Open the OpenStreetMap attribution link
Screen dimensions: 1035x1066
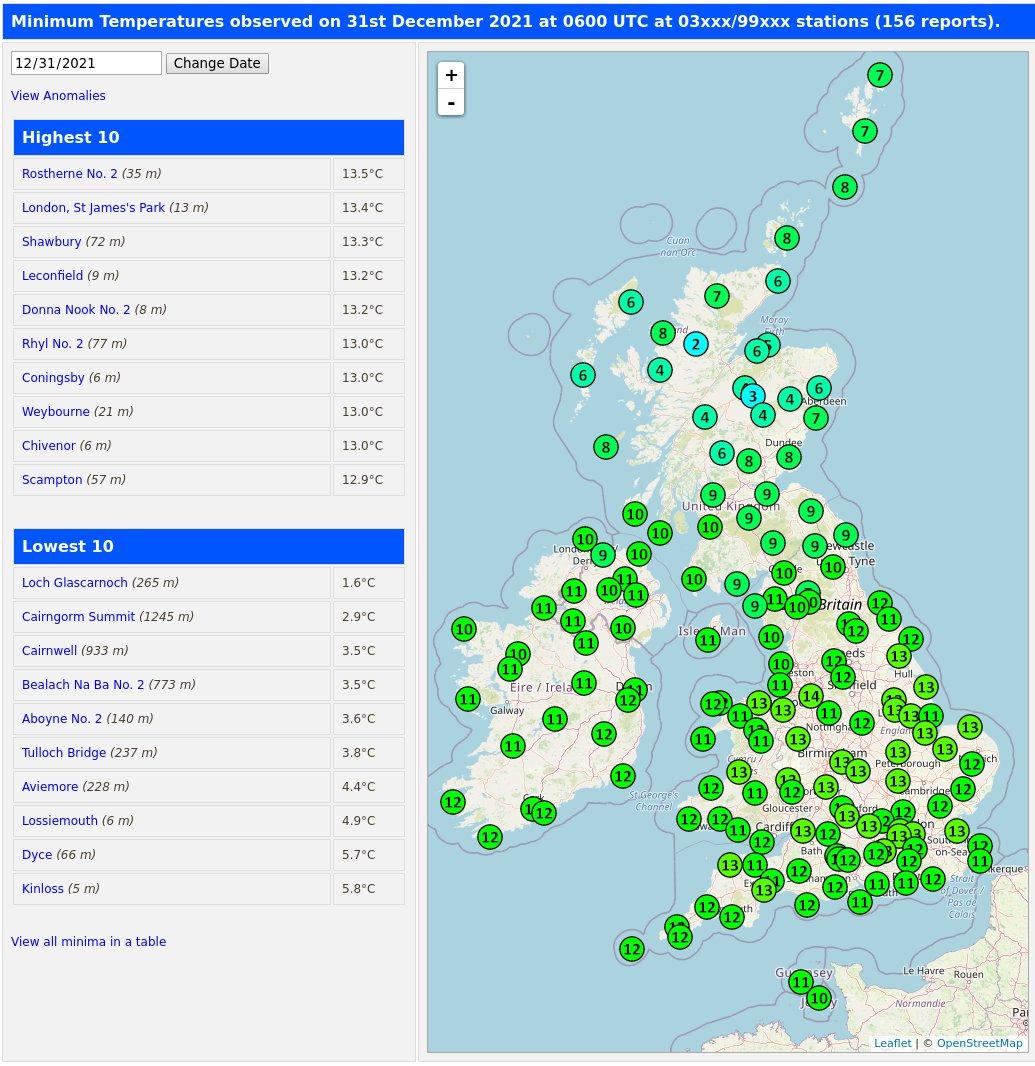pos(979,1043)
